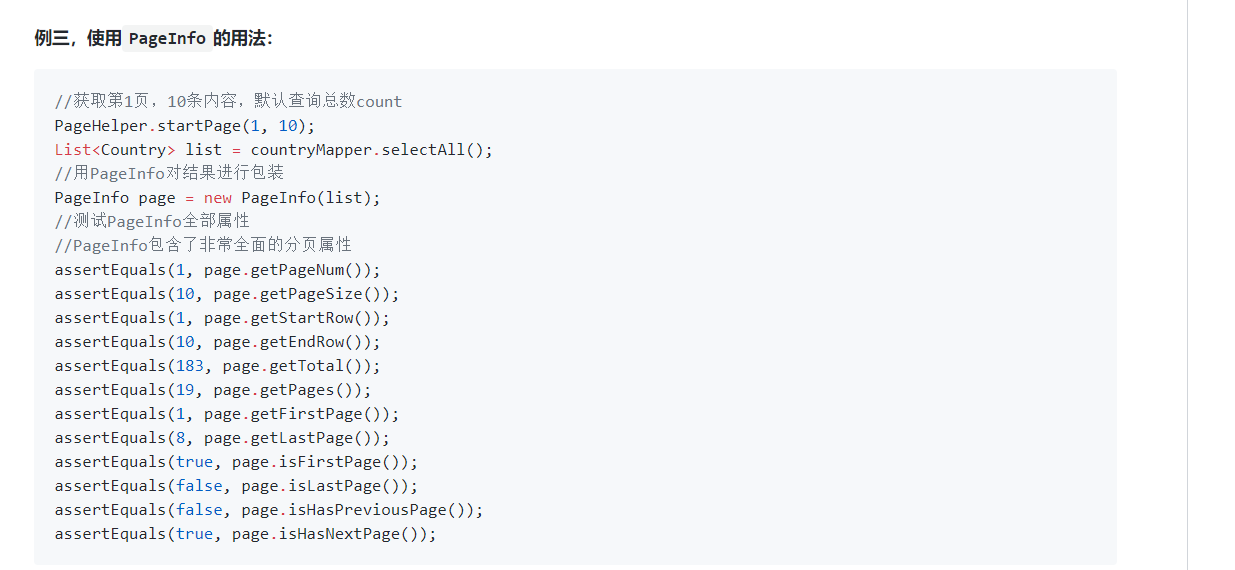Screen dimensions: 1235x570
Task: Click the comment "测试PageInfo全部属性"
Action: click(152, 221)
